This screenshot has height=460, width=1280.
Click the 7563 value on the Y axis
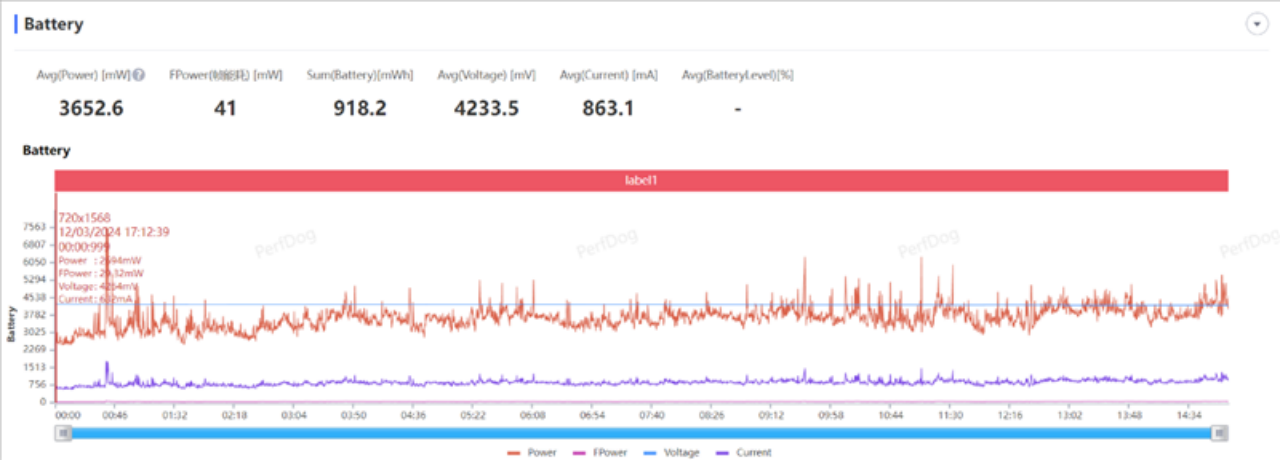[35, 226]
